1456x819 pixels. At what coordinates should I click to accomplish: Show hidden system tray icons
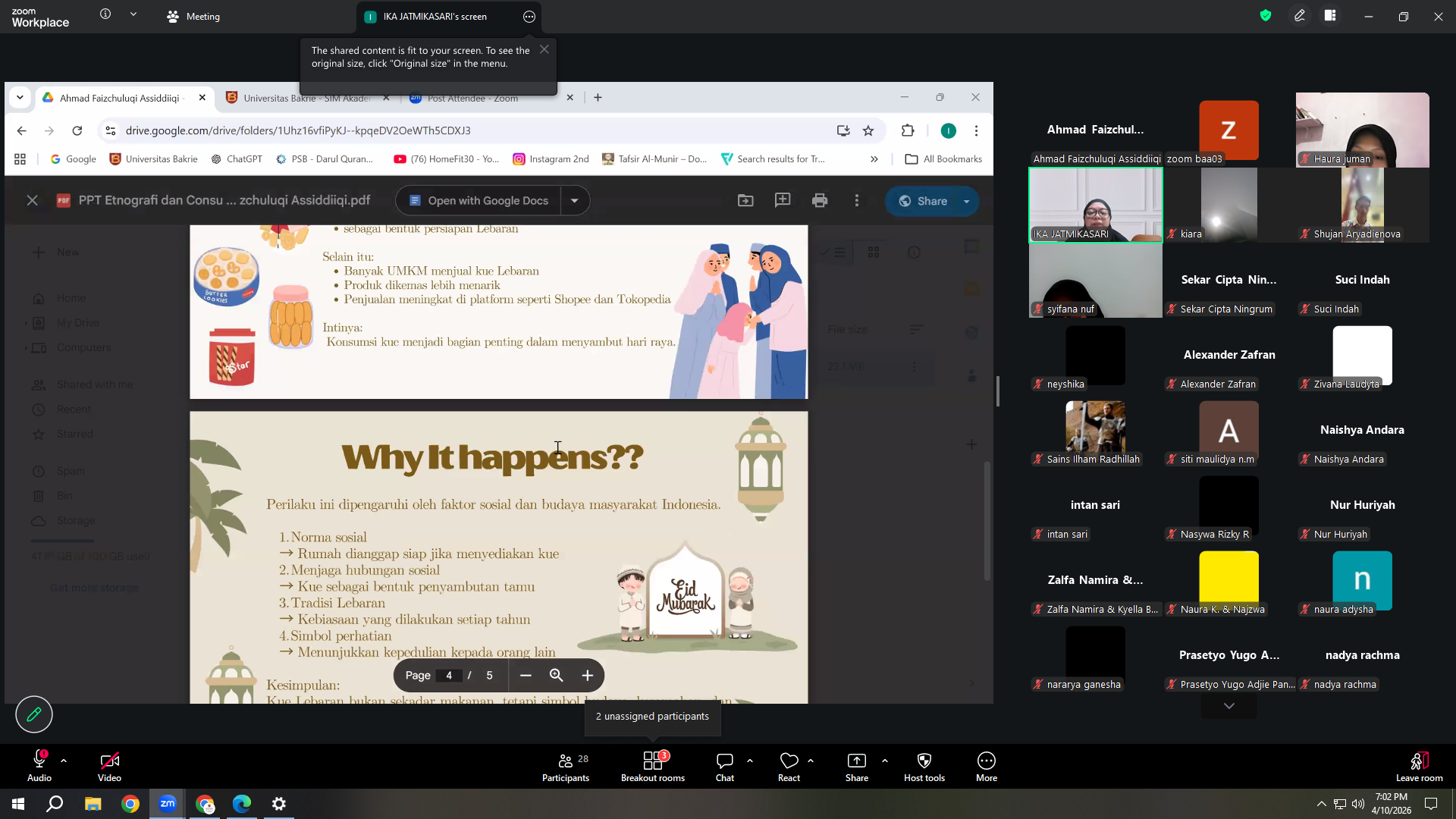pyautogui.click(x=1322, y=804)
